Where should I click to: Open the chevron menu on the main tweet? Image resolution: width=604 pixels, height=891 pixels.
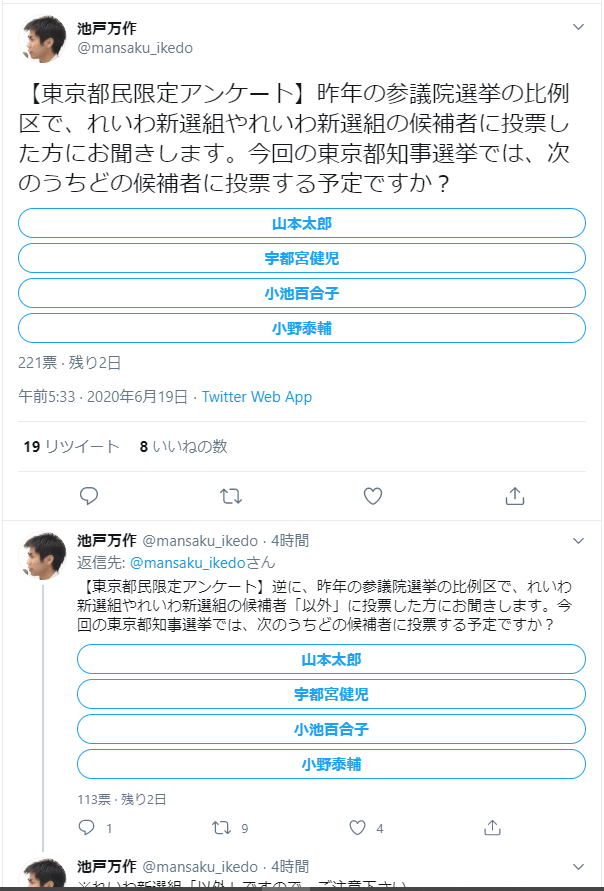578,27
